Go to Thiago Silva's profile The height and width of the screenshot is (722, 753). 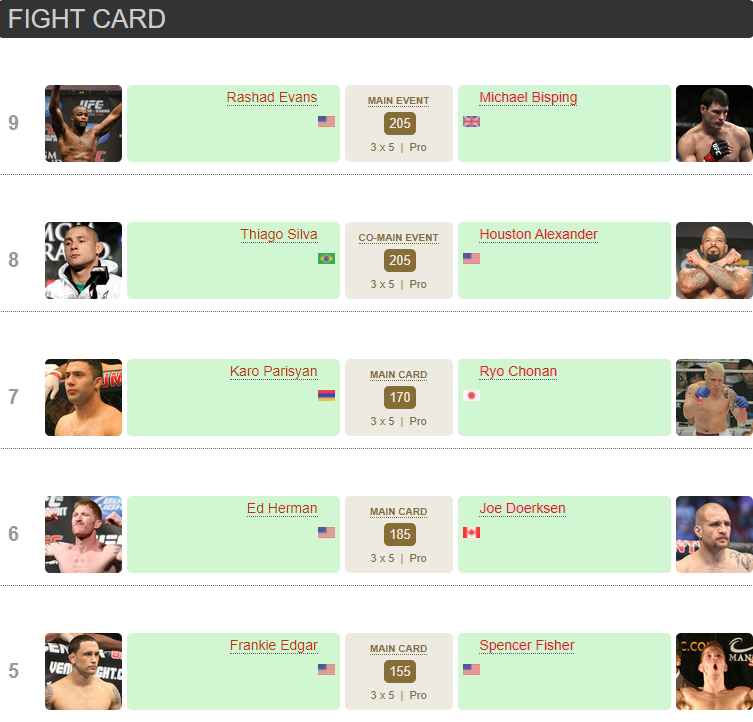click(279, 235)
